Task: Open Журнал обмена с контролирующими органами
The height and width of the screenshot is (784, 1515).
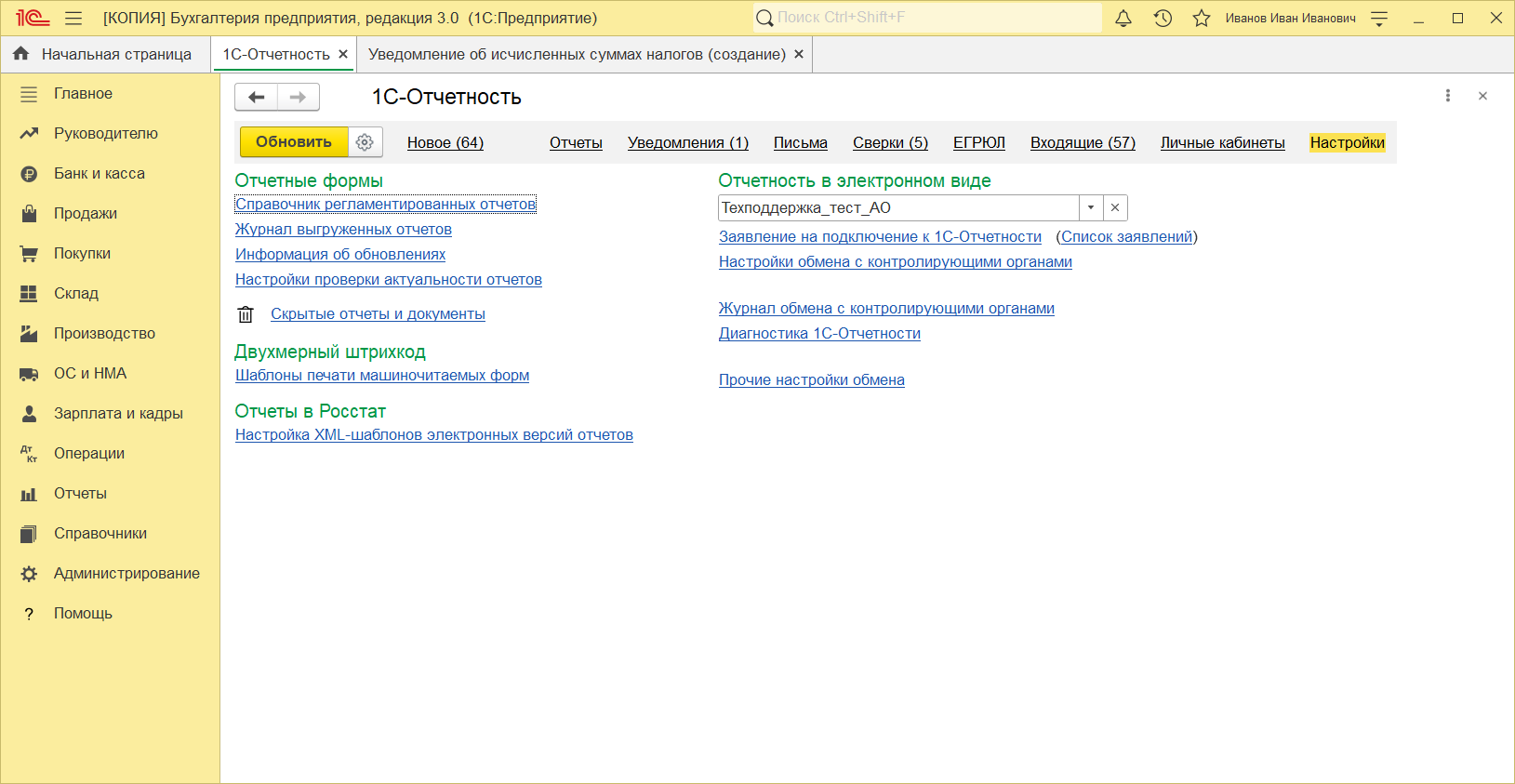Action: (x=886, y=309)
